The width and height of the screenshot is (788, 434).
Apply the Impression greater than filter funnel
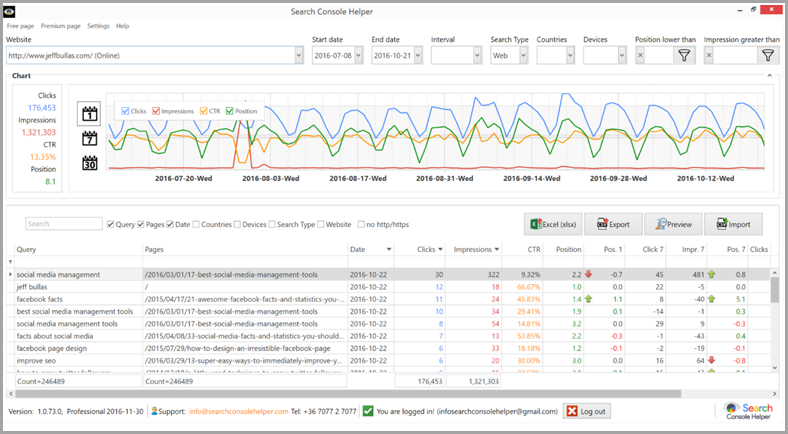point(768,55)
